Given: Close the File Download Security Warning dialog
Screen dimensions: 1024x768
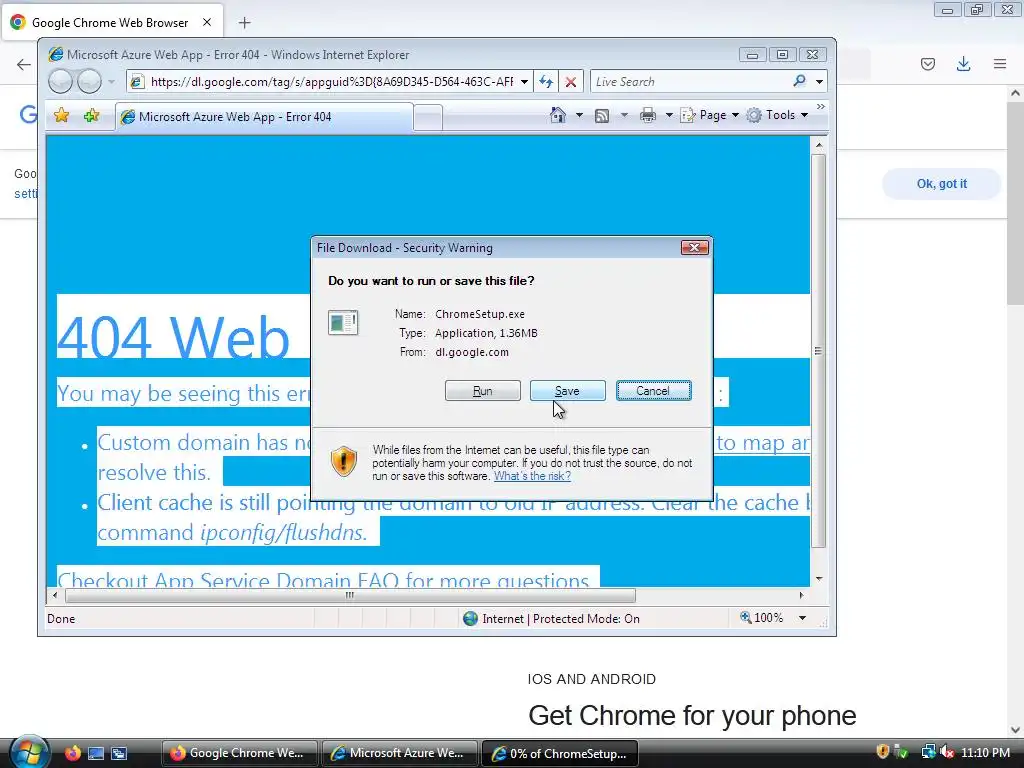Looking at the screenshot, I should click(694, 248).
